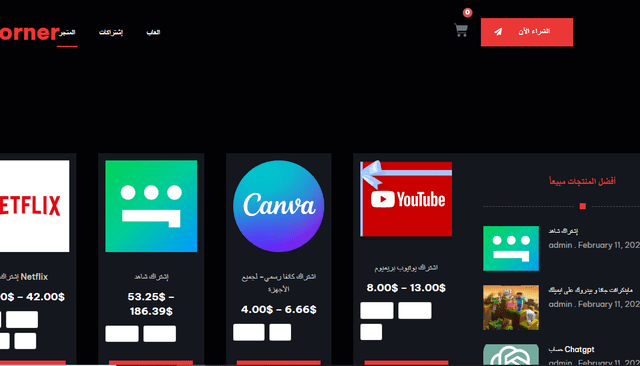Open the YouTube Premium product image

tap(406, 199)
